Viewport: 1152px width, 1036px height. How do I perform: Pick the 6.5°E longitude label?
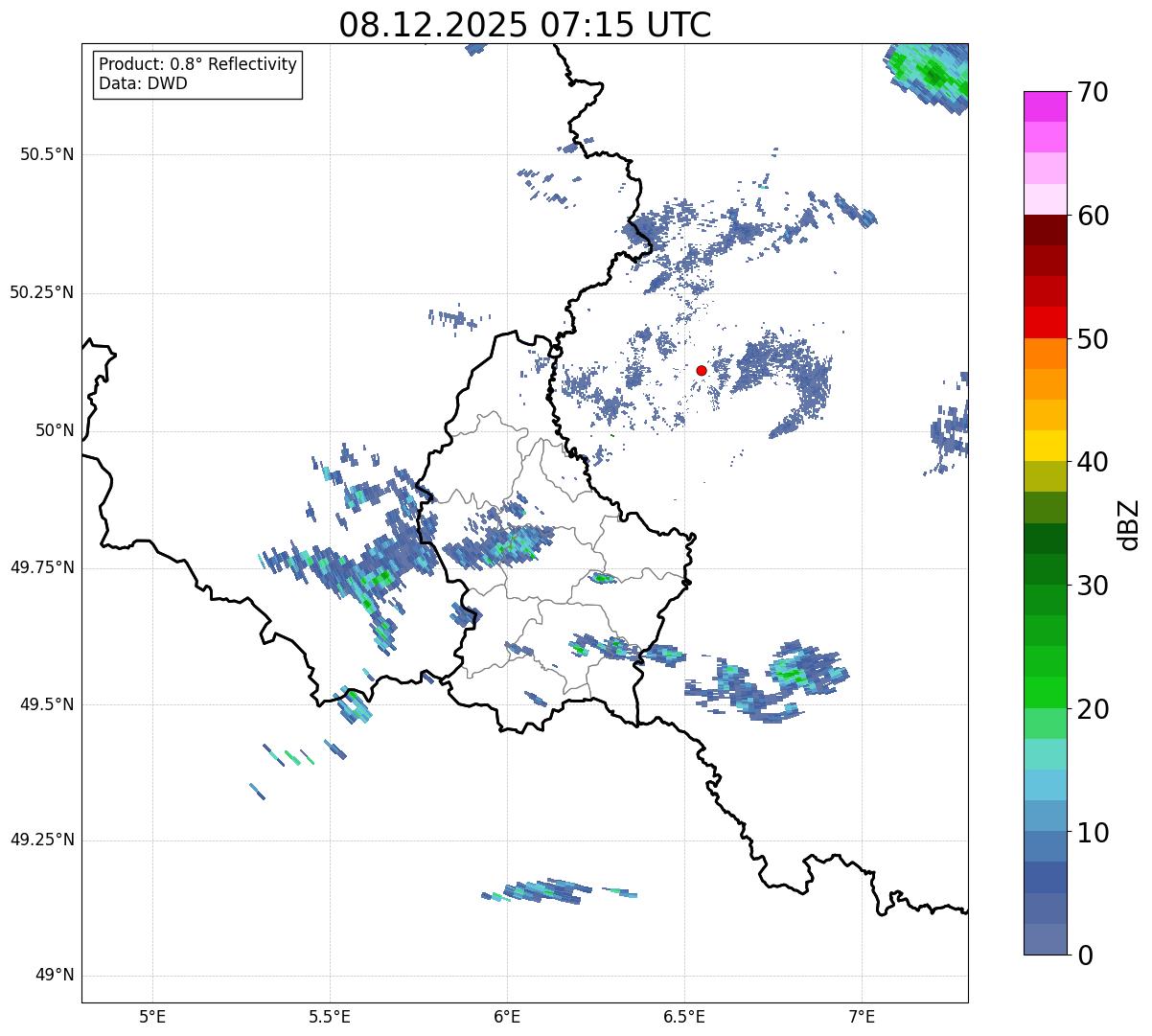coord(684,1016)
